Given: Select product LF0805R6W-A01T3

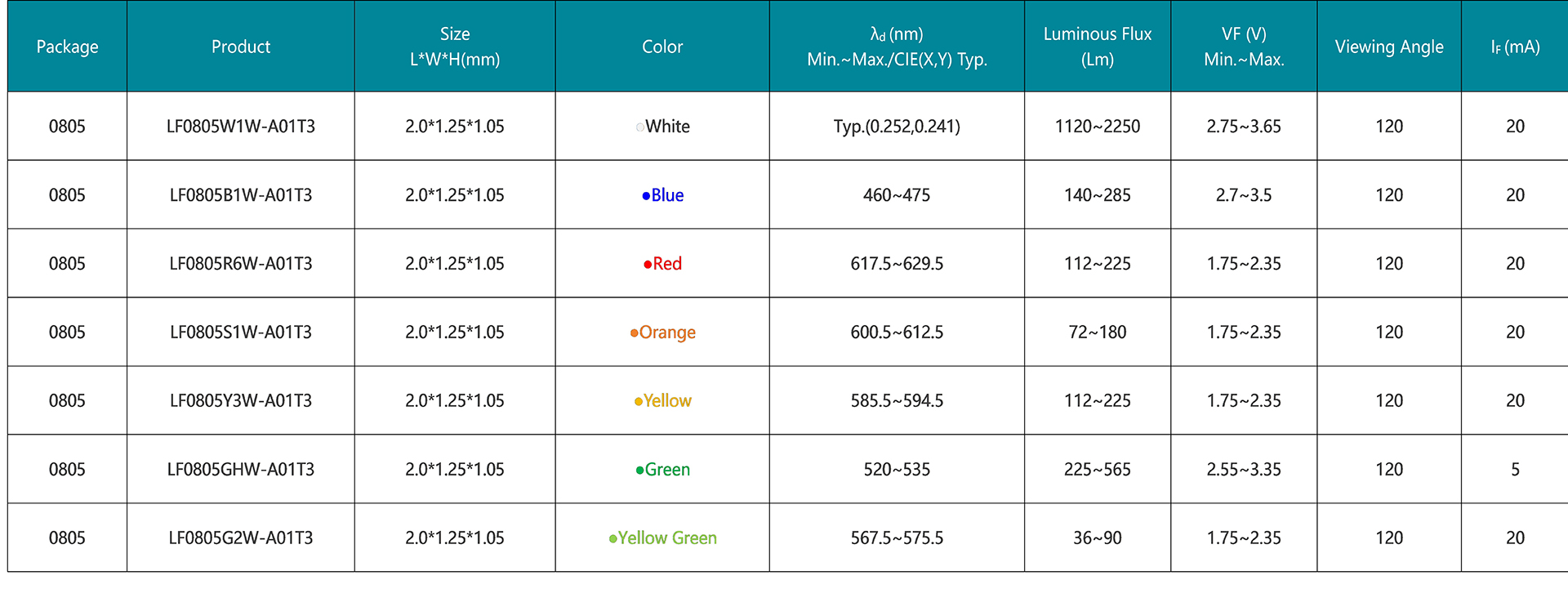Looking at the screenshot, I should point(241,264).
